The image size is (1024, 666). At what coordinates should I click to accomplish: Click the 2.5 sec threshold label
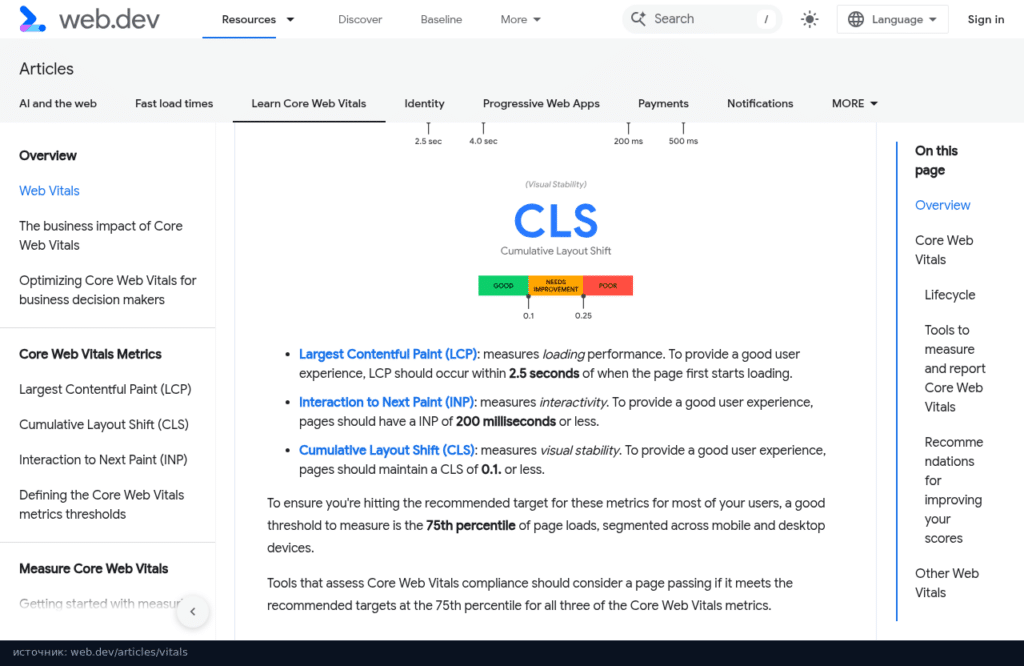click(428, 141)
